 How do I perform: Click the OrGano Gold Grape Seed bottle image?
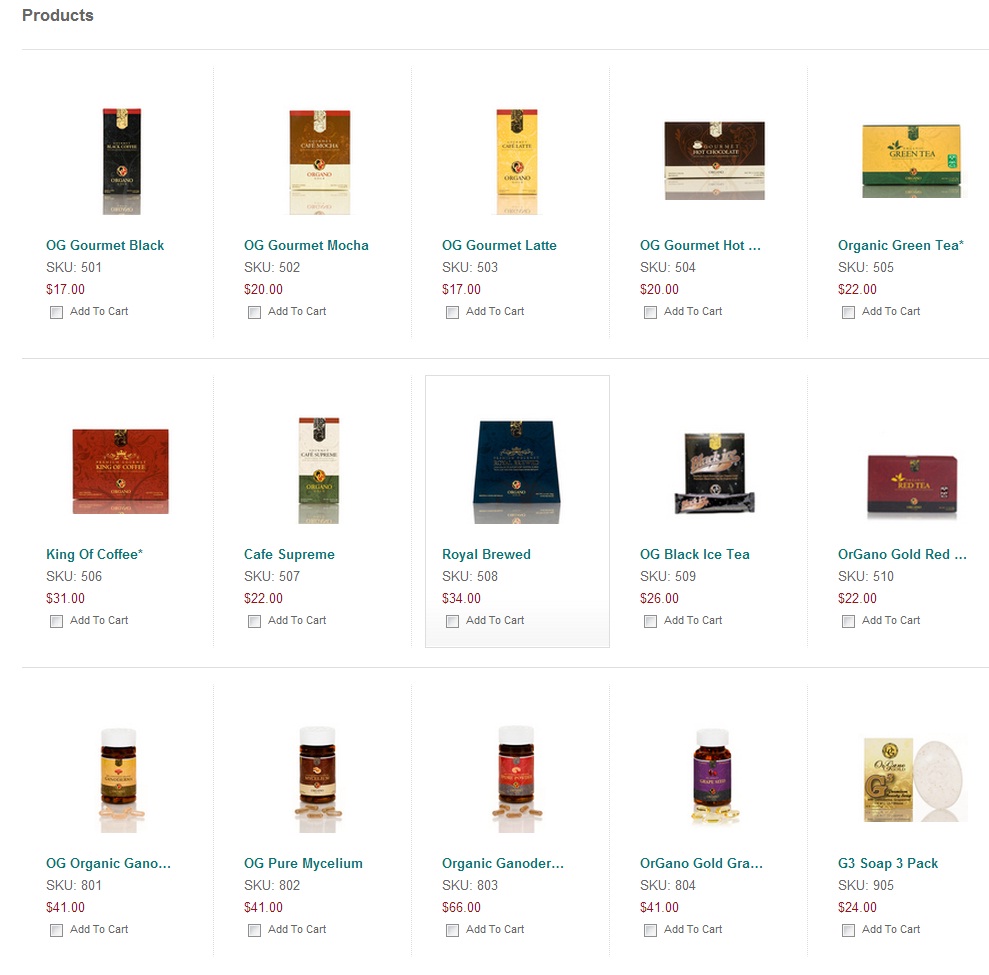pyautogui.click(x=713, y=776)
